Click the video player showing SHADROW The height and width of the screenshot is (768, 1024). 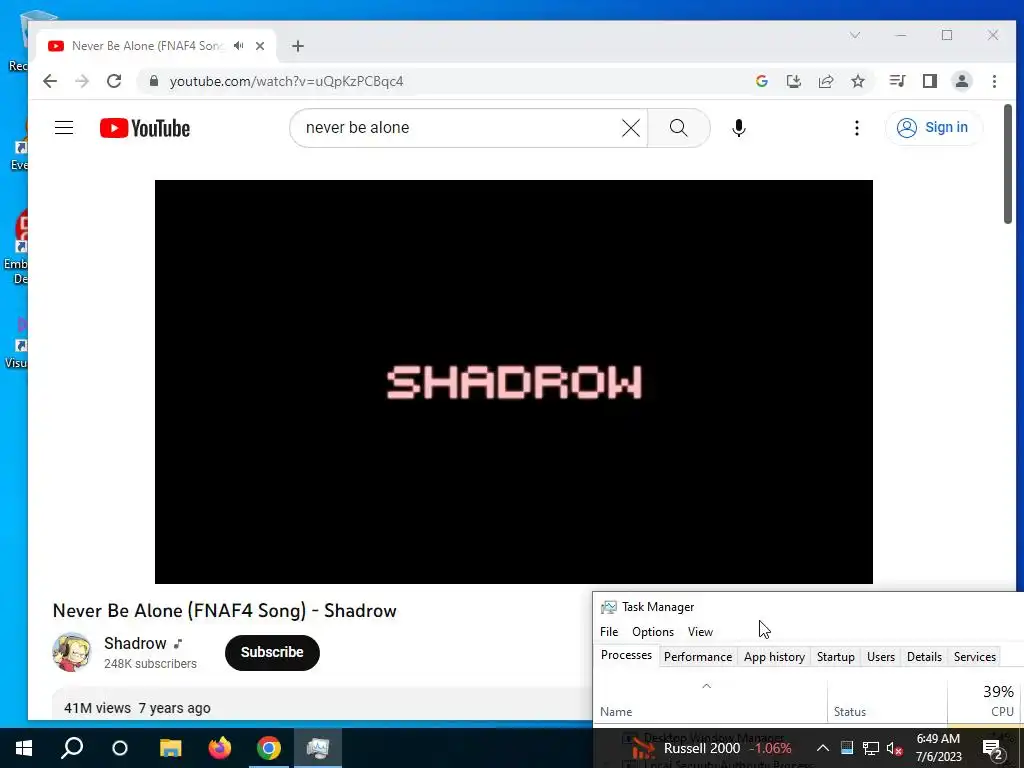[513, 381]
